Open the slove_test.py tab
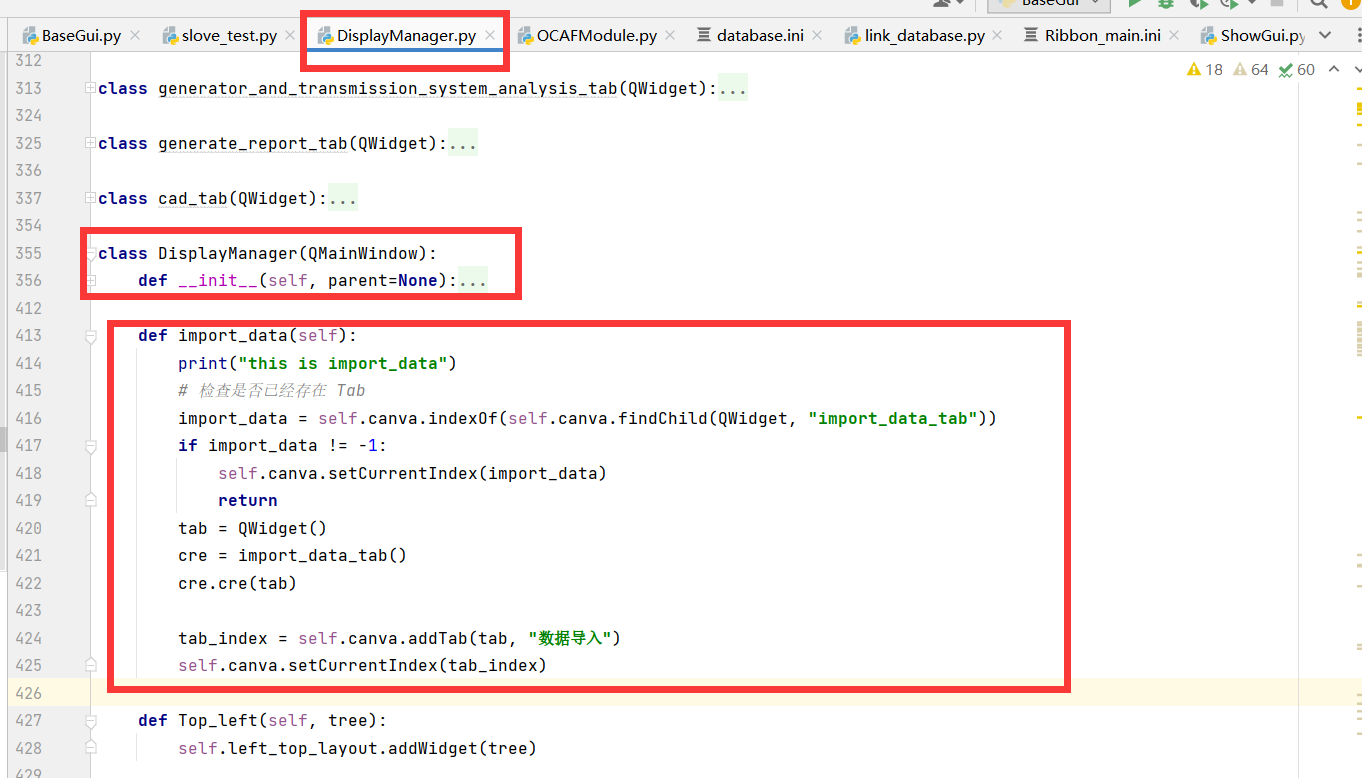Image resolution: width=1362 pixels, height=778 pixels. coord(229,35)
